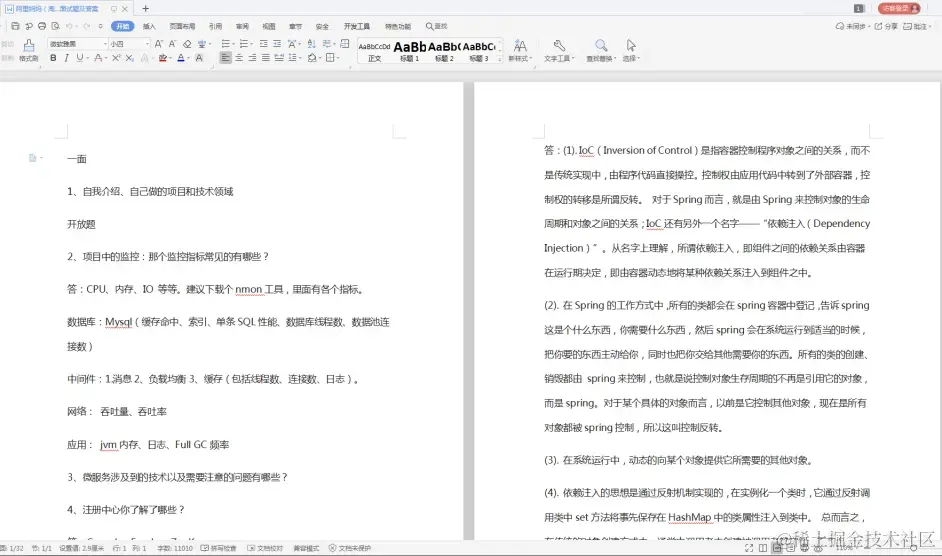Open the Find and Replace magnifier tool
Viewport: 942px width, 556px height.
click(x=601, y=50)
